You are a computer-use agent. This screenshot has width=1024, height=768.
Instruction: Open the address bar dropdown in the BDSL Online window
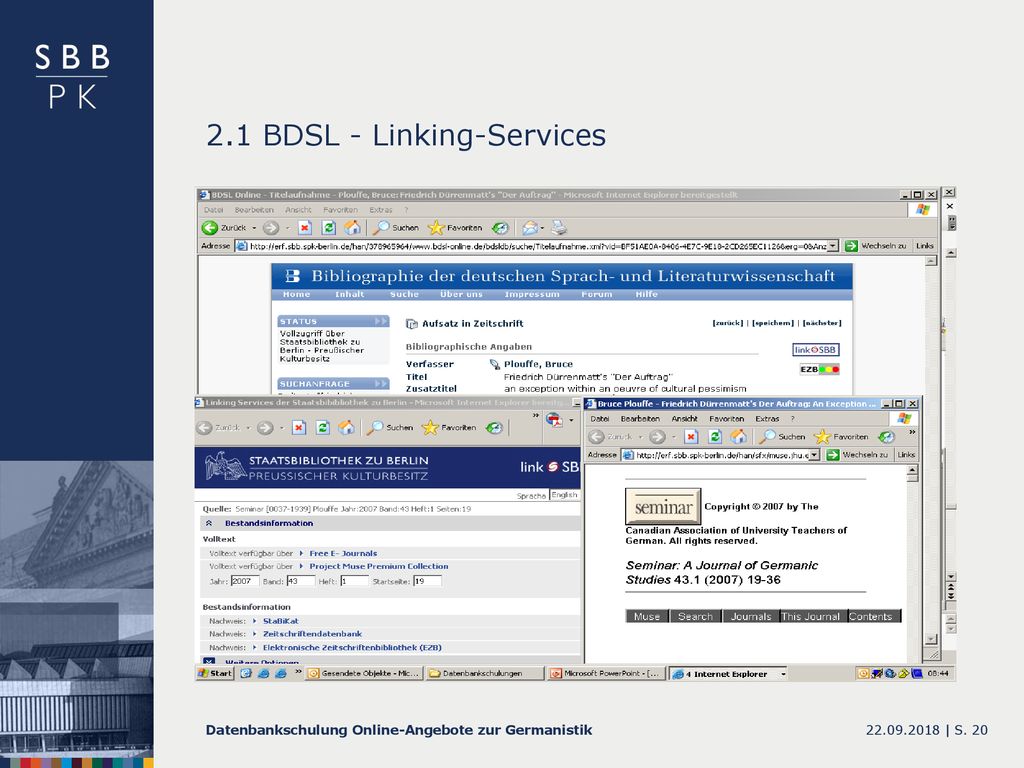[x=833, y=246]
